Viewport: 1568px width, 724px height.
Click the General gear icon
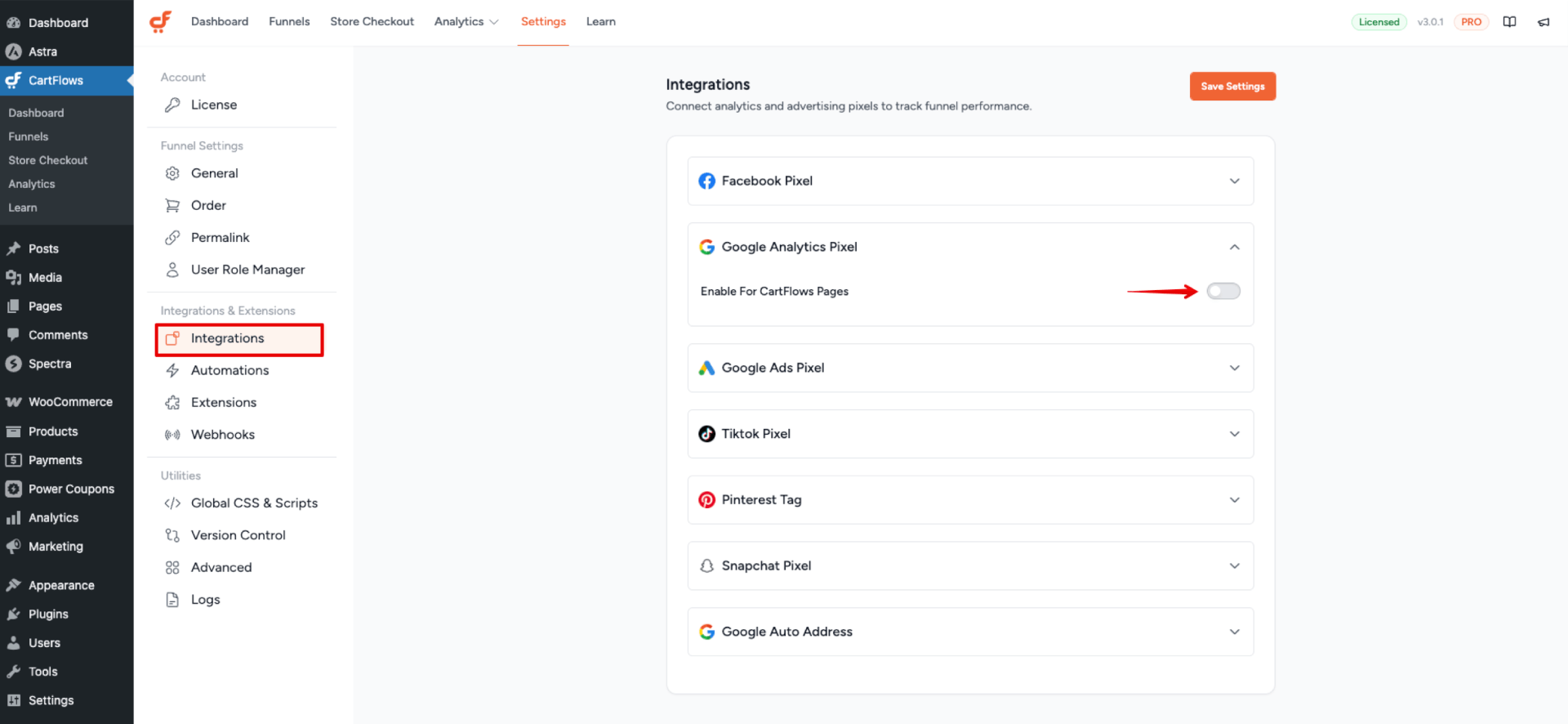(x=172, y=173)
